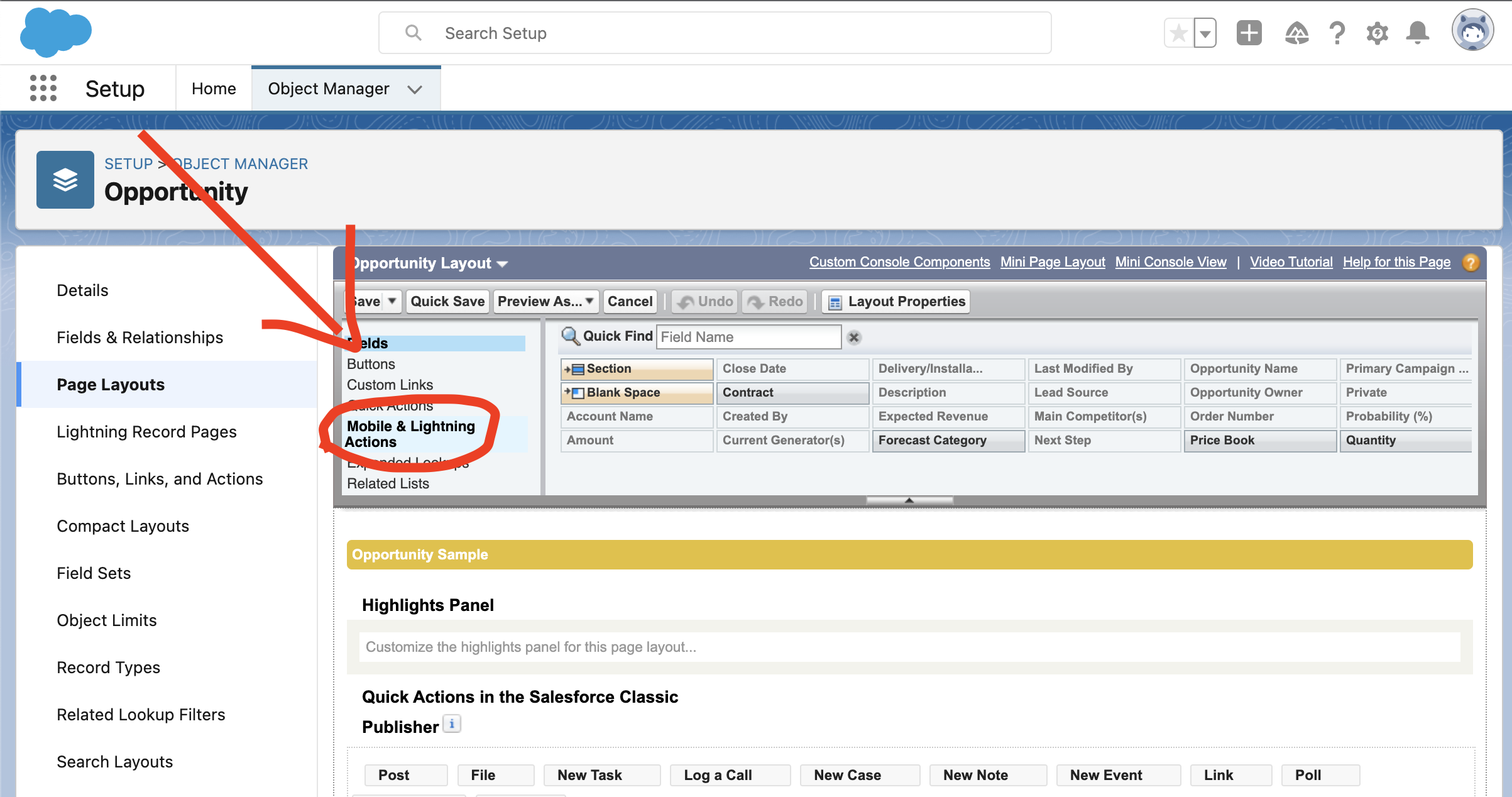Open the favorites list dropdown arrow
This screenshot has height=797, width=1512.
click(x=1205, y=33)
